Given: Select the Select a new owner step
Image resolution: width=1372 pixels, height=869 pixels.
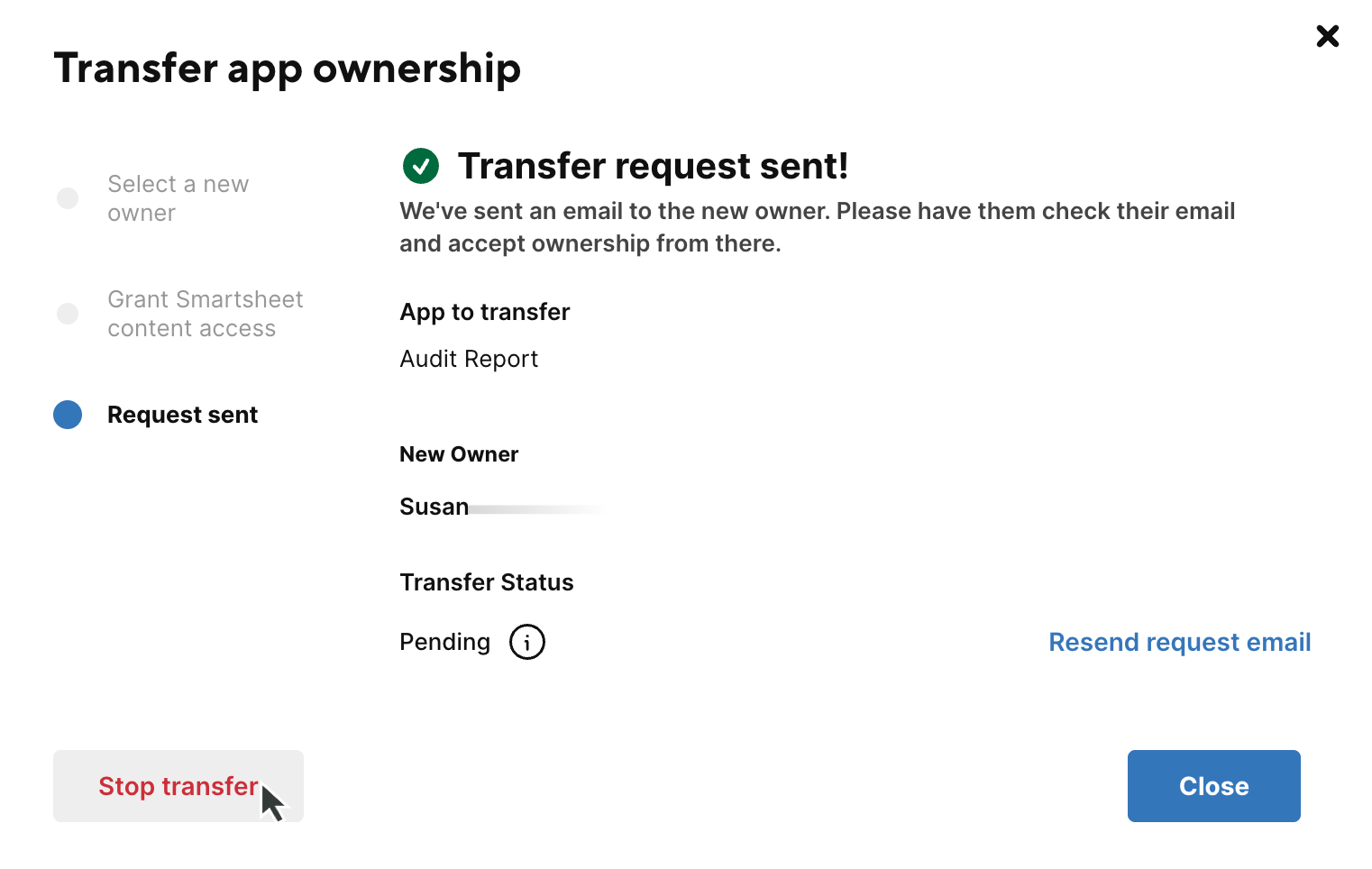Looking at the screenshot, I should (178, 198).
